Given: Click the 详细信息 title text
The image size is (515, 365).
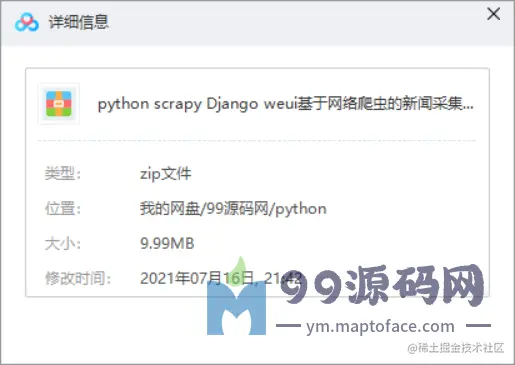Looking at the screenshot, I should [79, 22].
